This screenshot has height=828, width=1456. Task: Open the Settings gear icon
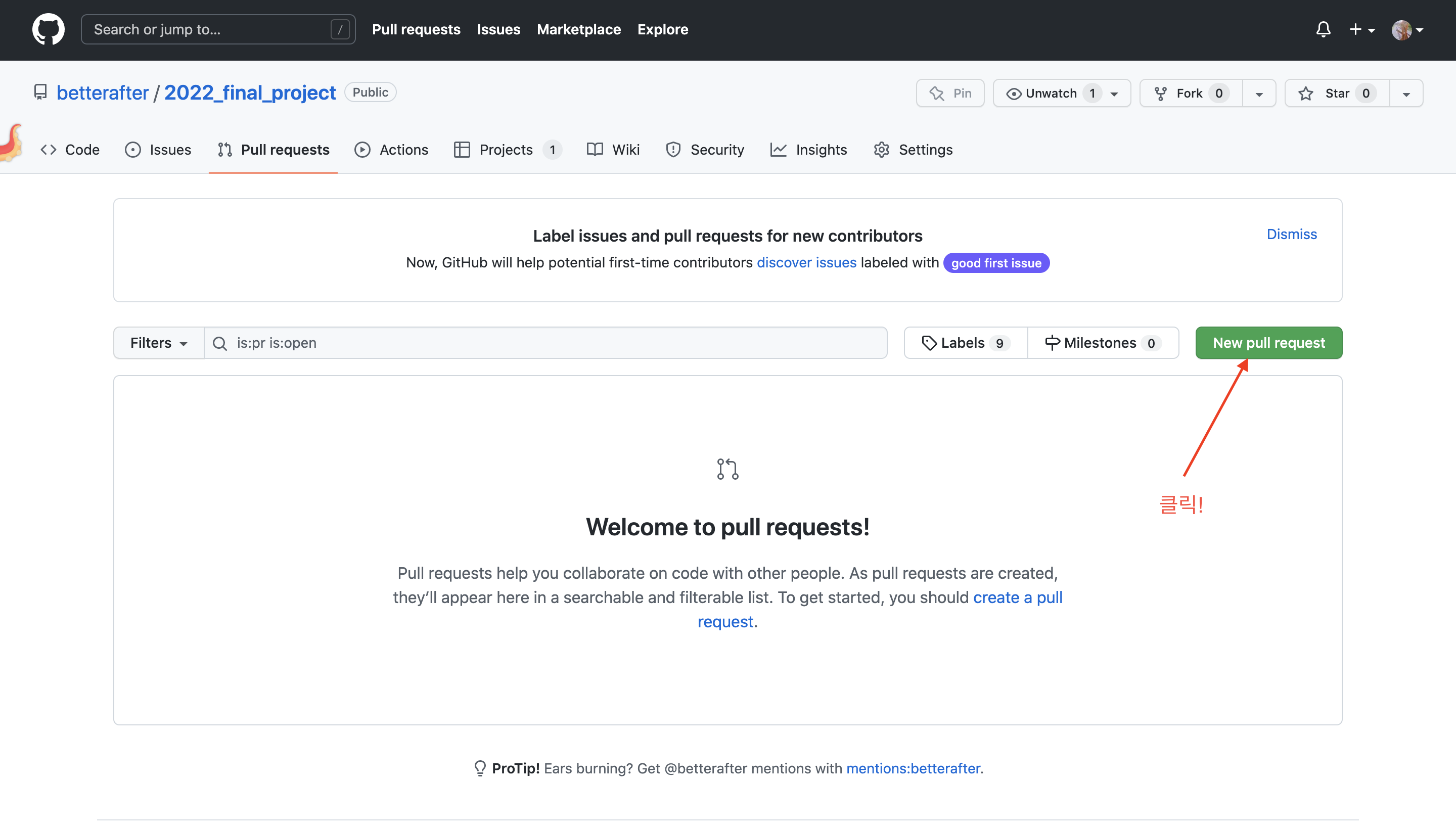coord(881,150)
